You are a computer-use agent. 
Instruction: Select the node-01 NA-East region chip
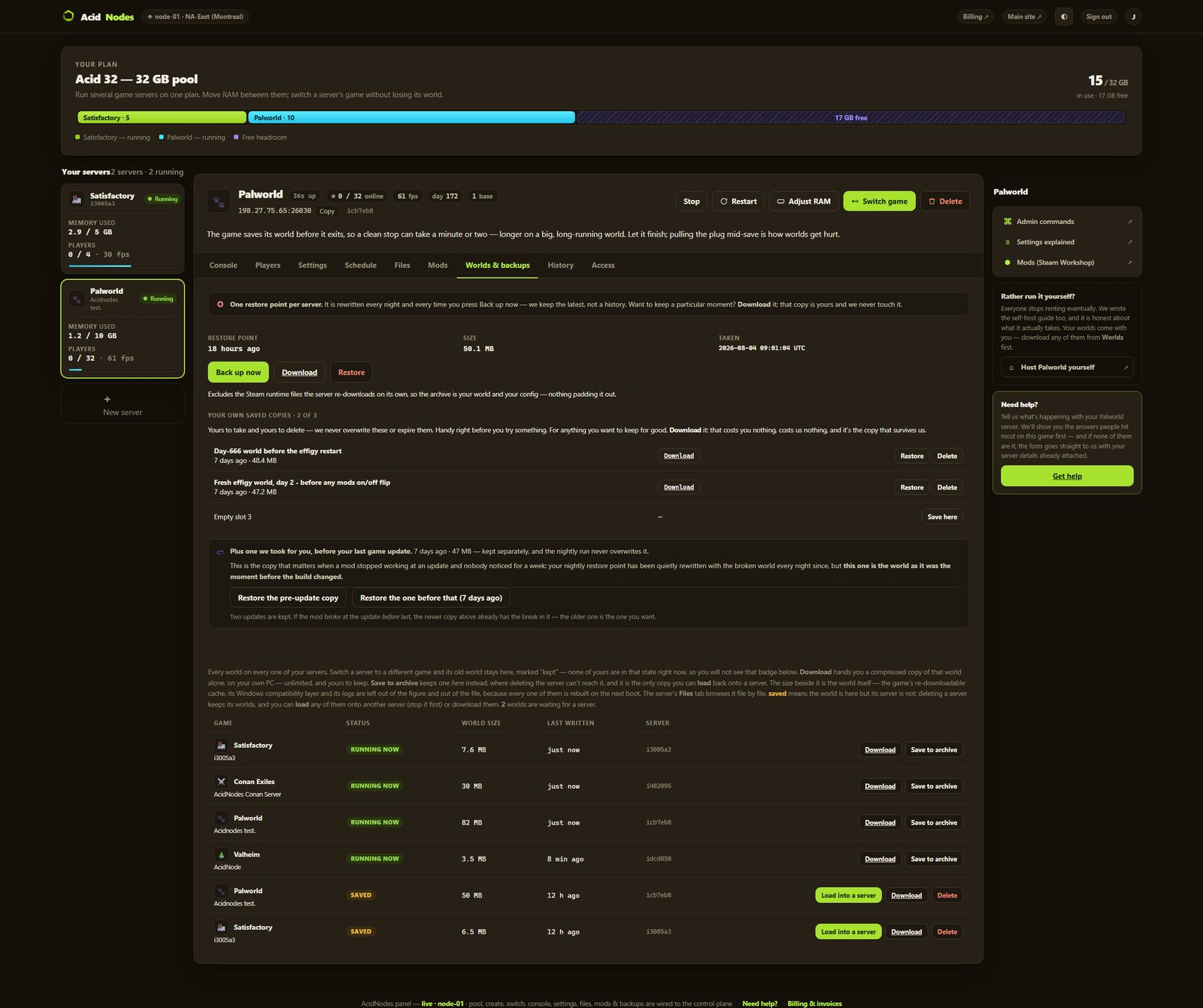(x=195, y=17)
